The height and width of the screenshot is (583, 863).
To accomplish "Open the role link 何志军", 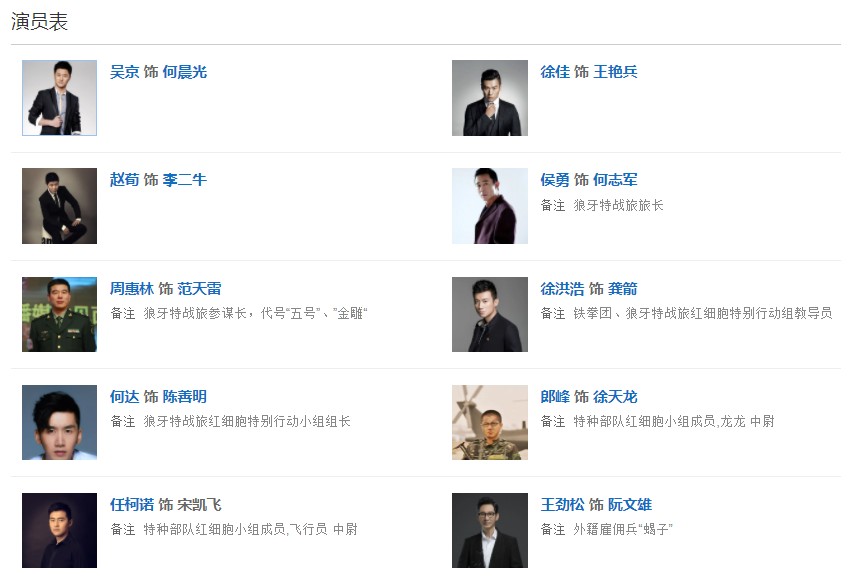I will [x=615, y=180].
